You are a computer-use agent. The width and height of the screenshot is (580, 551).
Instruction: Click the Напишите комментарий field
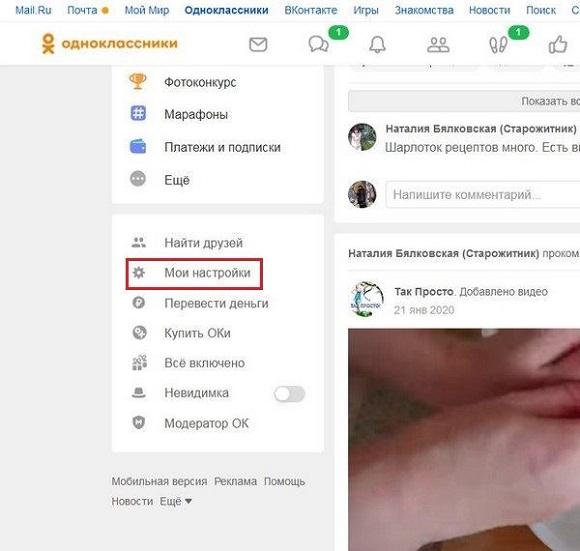click(x=483, y=195)
